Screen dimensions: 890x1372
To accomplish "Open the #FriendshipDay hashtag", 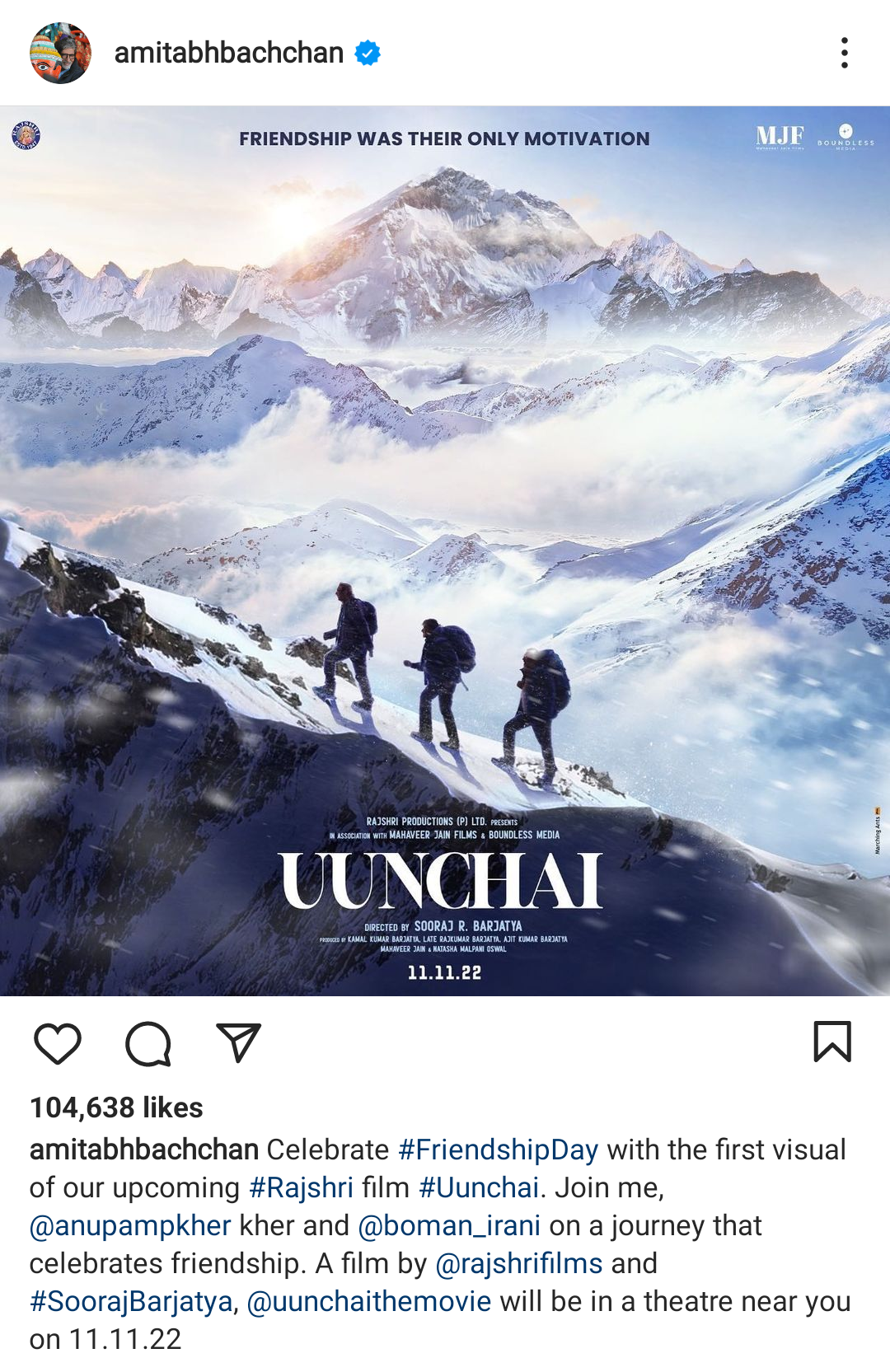I will (x=498, y=1150).
